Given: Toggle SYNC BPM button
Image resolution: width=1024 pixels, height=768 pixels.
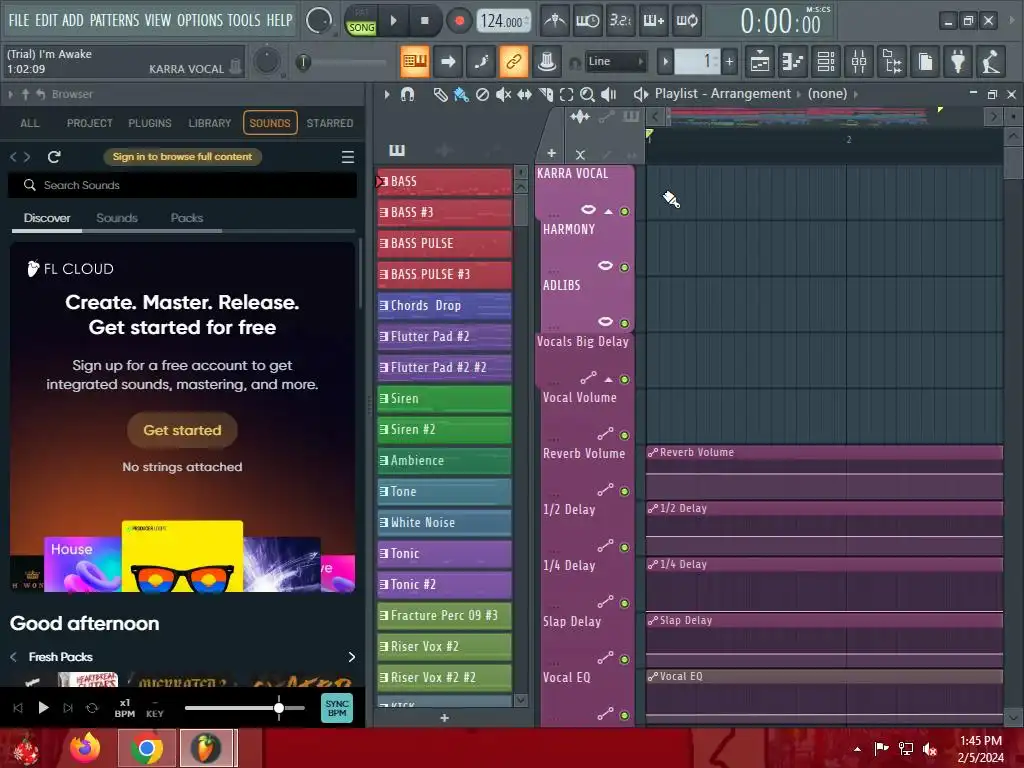Looking at the screenshot, I should (337, 708).
